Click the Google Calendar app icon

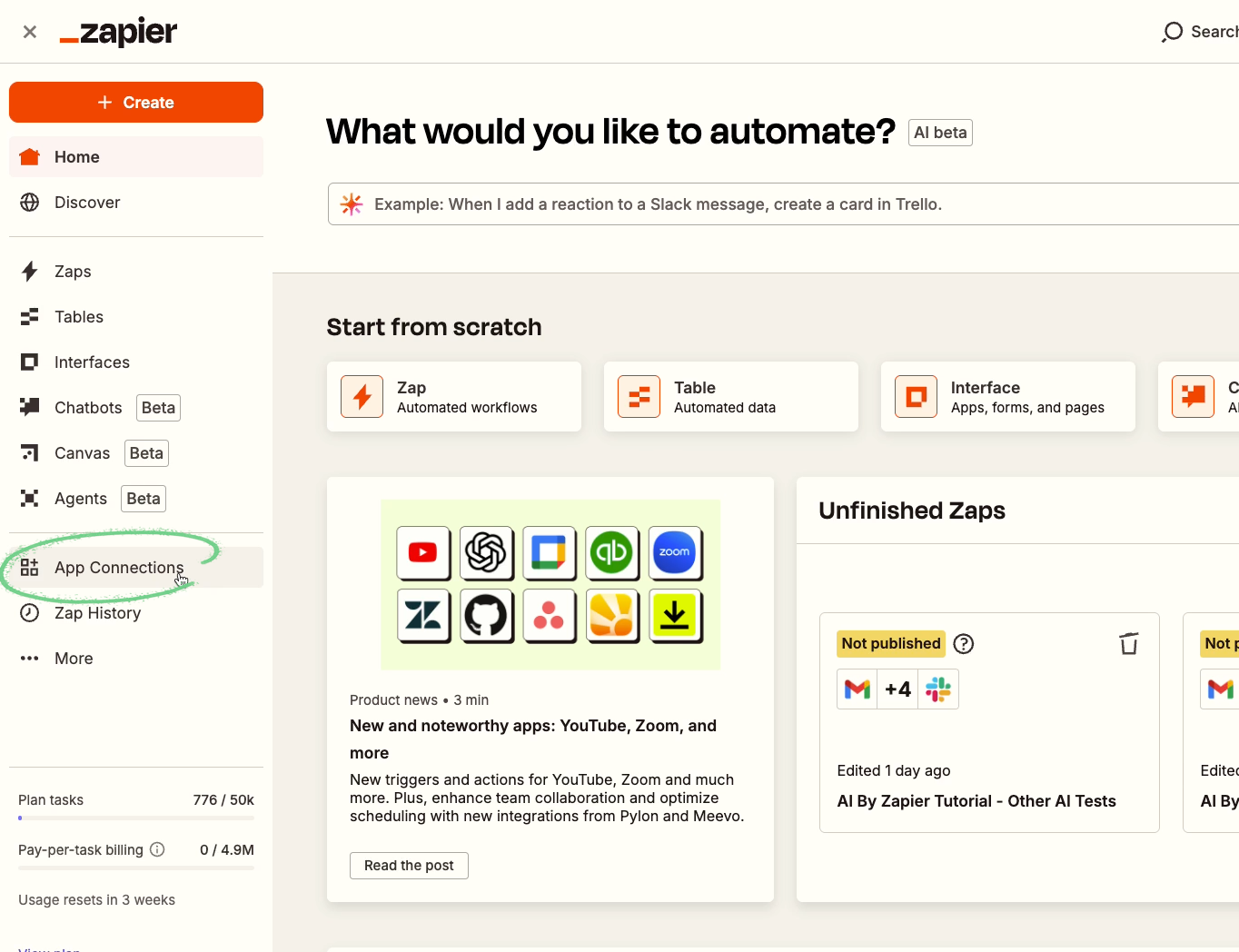click(549, 552)
